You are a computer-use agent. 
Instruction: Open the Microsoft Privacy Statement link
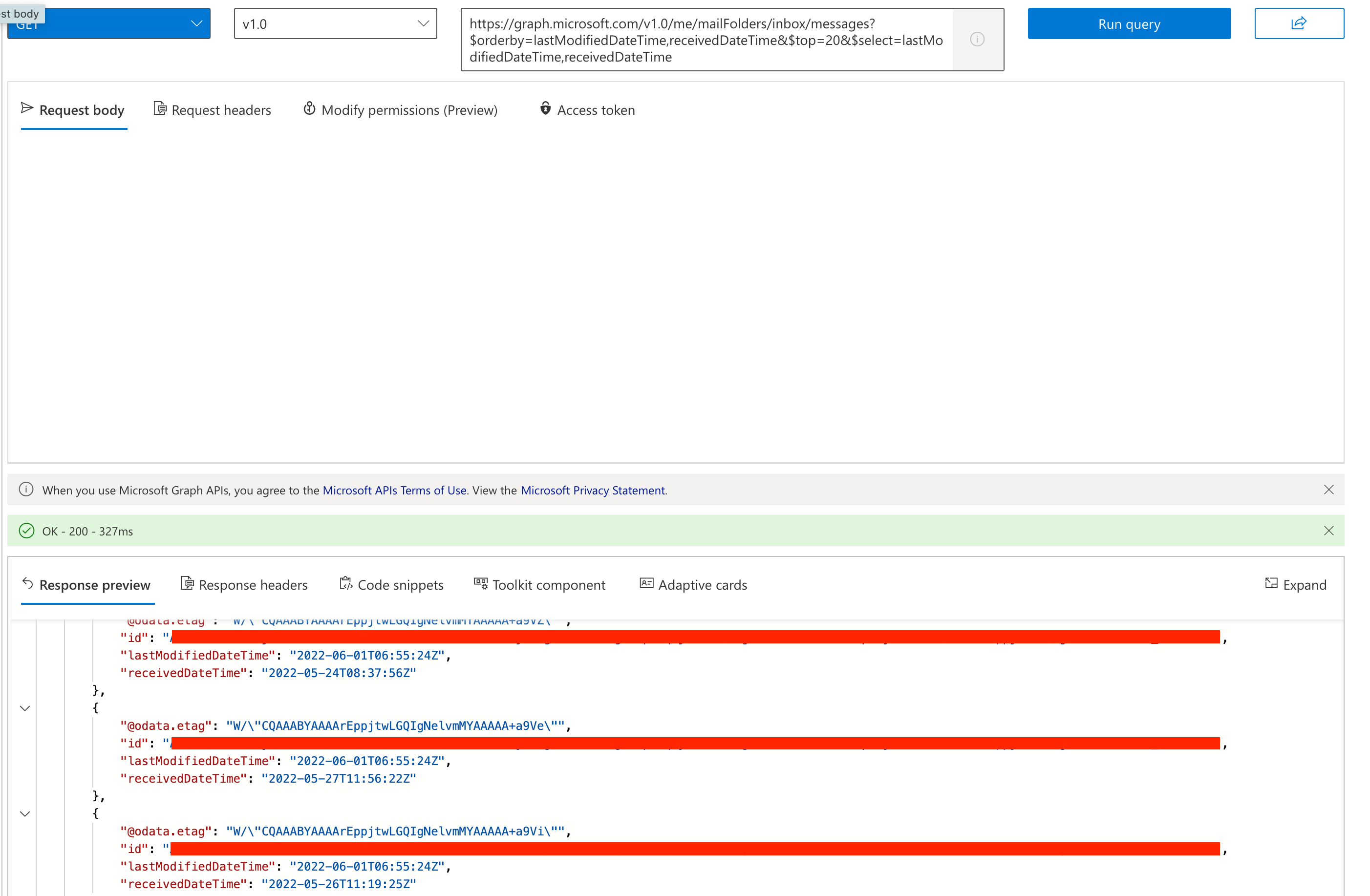click(x=592, y=490)
